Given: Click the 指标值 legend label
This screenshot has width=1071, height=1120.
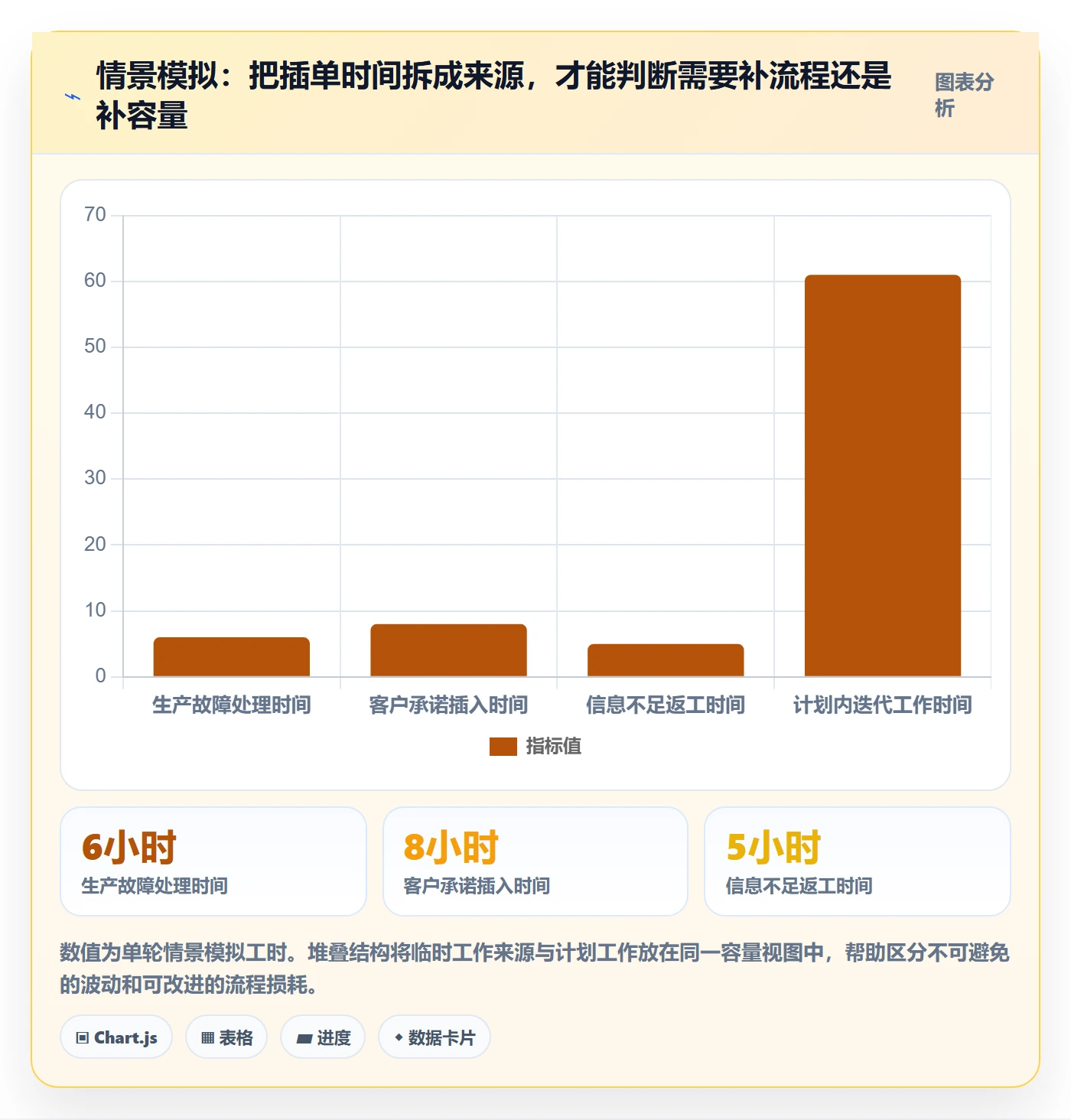Looking at the screenshot, I should click(554, 747).
